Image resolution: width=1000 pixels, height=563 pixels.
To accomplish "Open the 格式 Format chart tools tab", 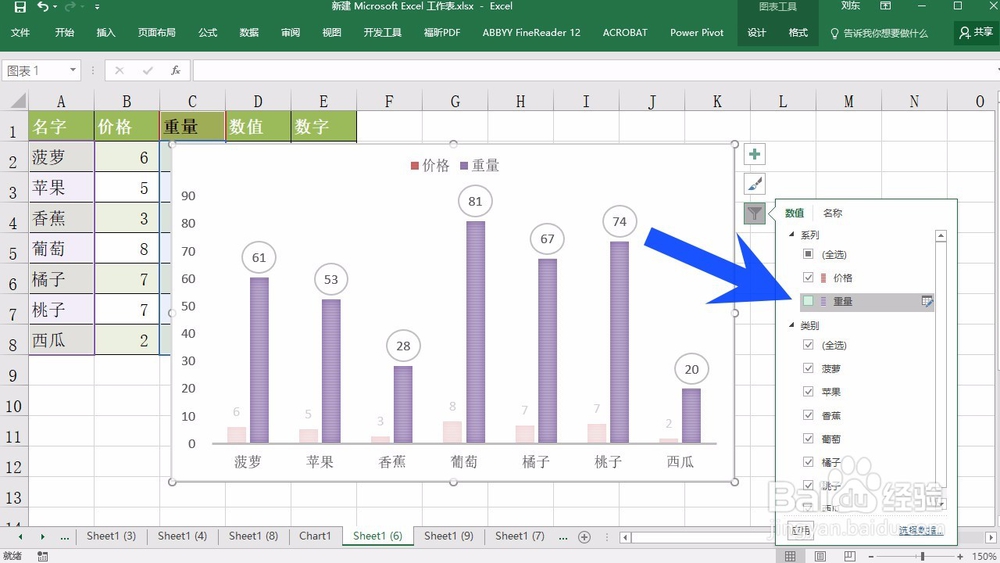I will tap(798, 33).
